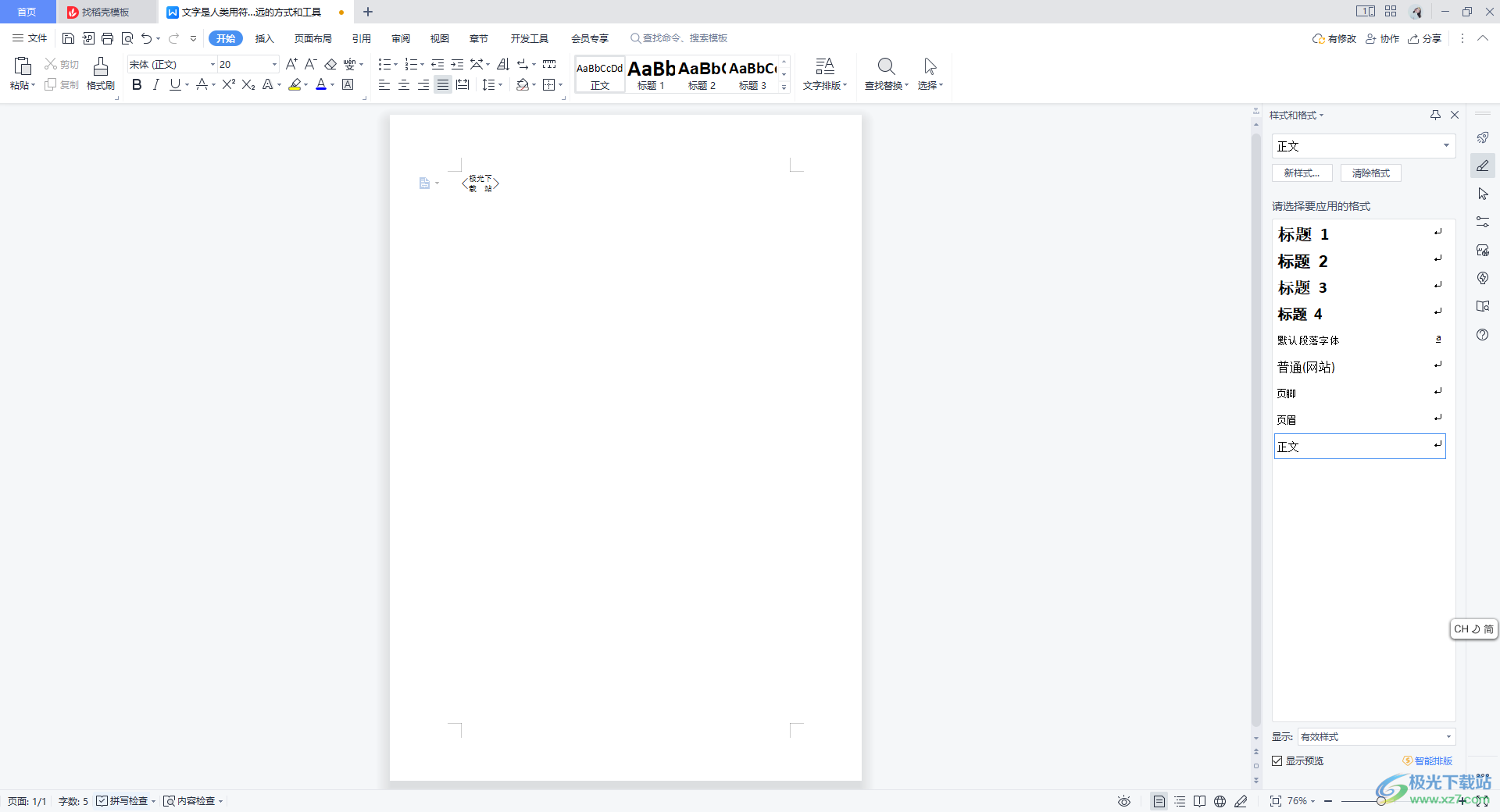Viewport: 1500px width, 812px height.
Task: Open the bullet list dropdown arrow
Action: click(396, 64)
